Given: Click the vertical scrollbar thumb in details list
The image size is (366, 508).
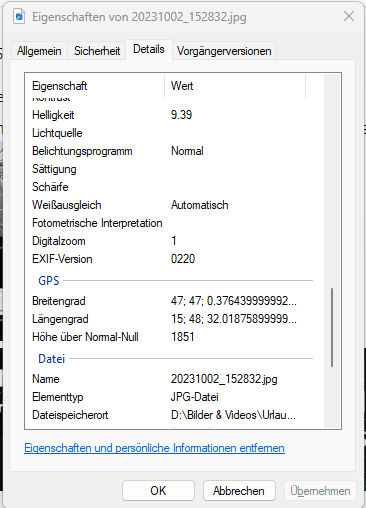Looking at the screenshot, I should click(332, 327).
